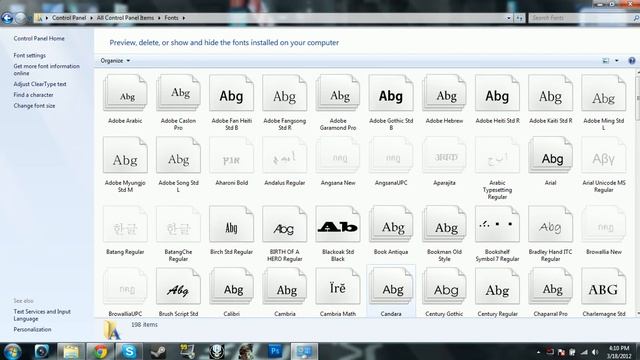Screen dimensions: 640x360
Task: Select the Adobe Heiti Std R font
Action: point(497,93)
